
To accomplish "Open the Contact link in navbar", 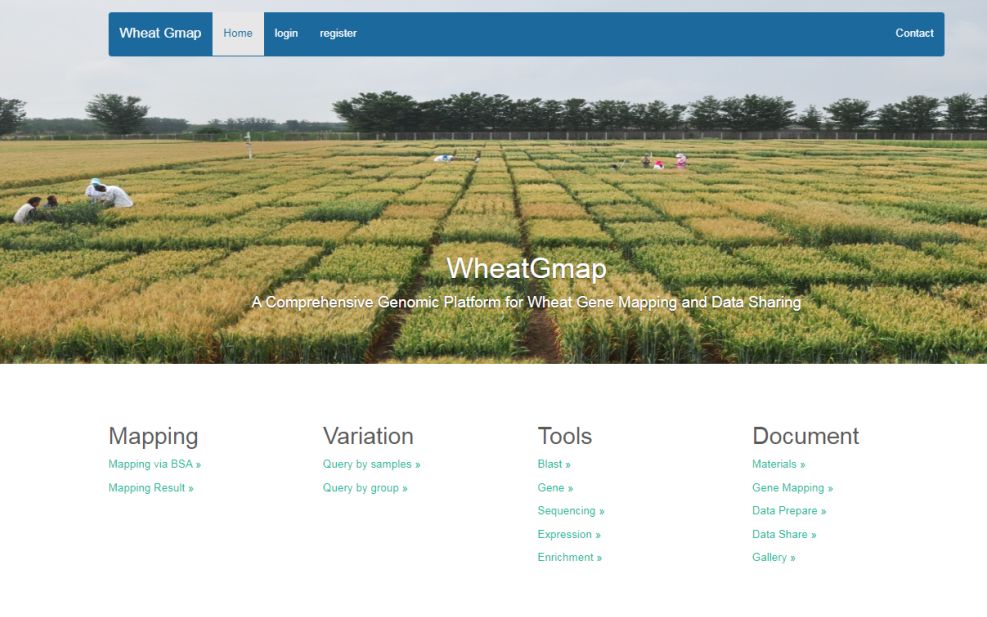I will point(914,33).
